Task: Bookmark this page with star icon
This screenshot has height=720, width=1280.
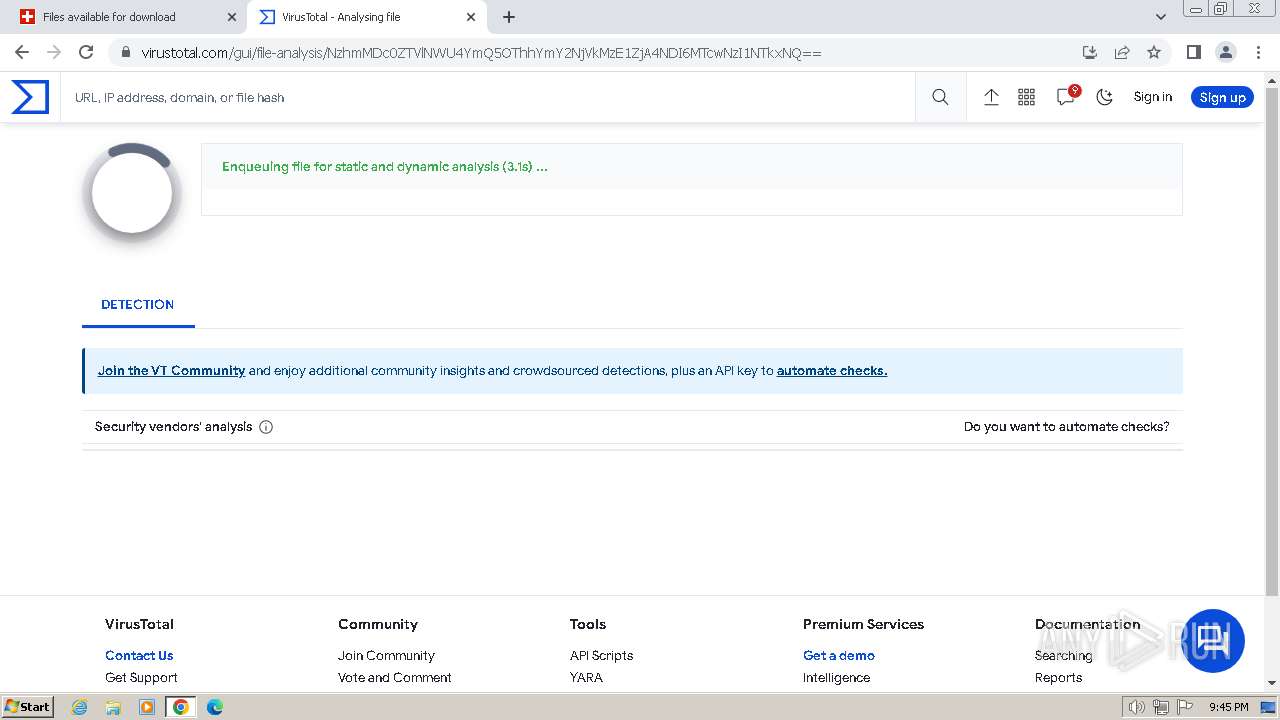Action: 1154,52
